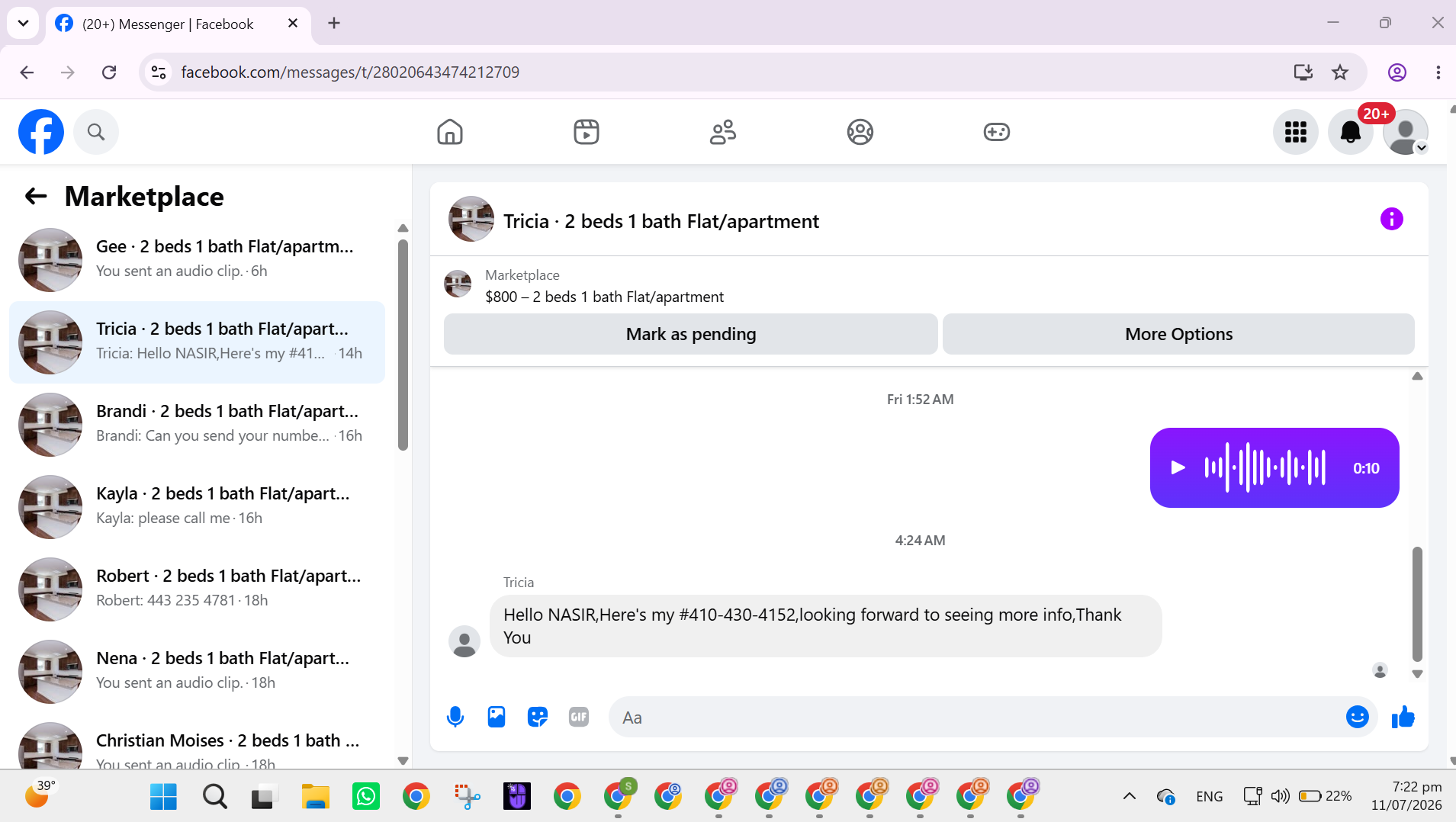This screenshot has width=1456, height=822.
Task: View site information icon
Action: tap(159, 72)
